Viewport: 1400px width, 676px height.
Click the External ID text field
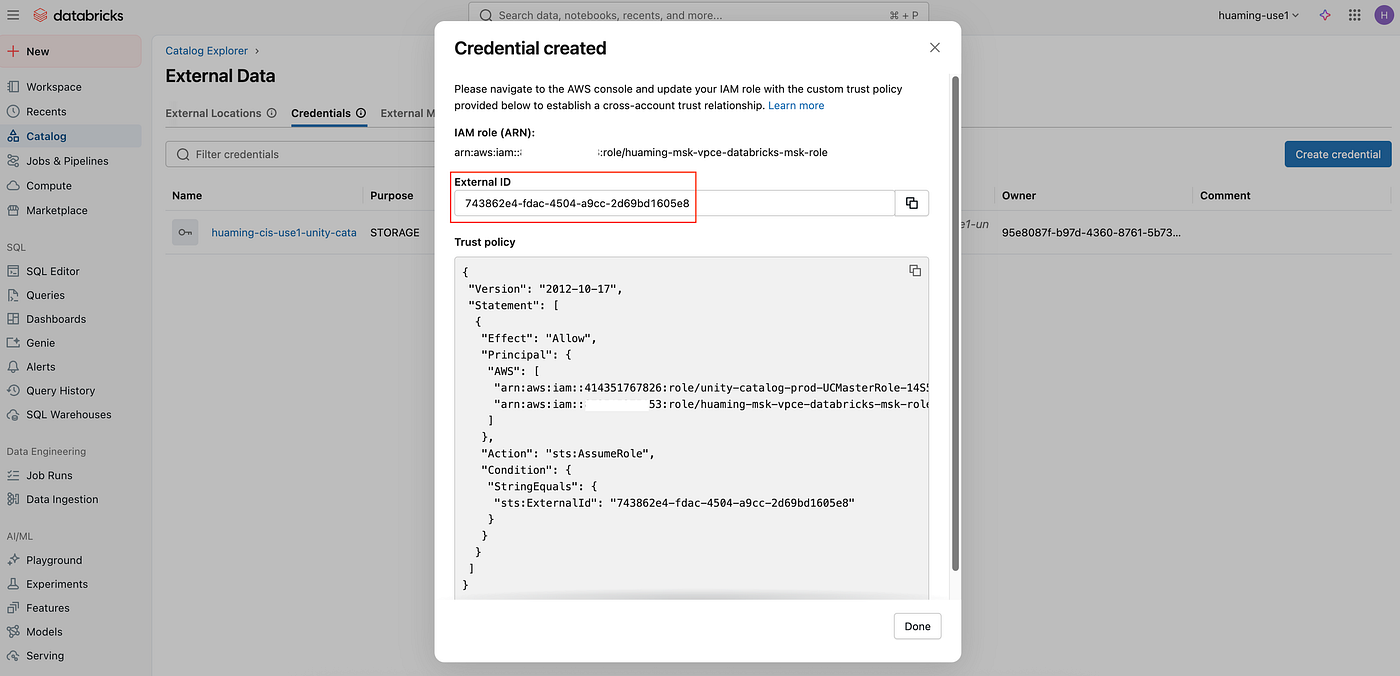pos(674,203)
